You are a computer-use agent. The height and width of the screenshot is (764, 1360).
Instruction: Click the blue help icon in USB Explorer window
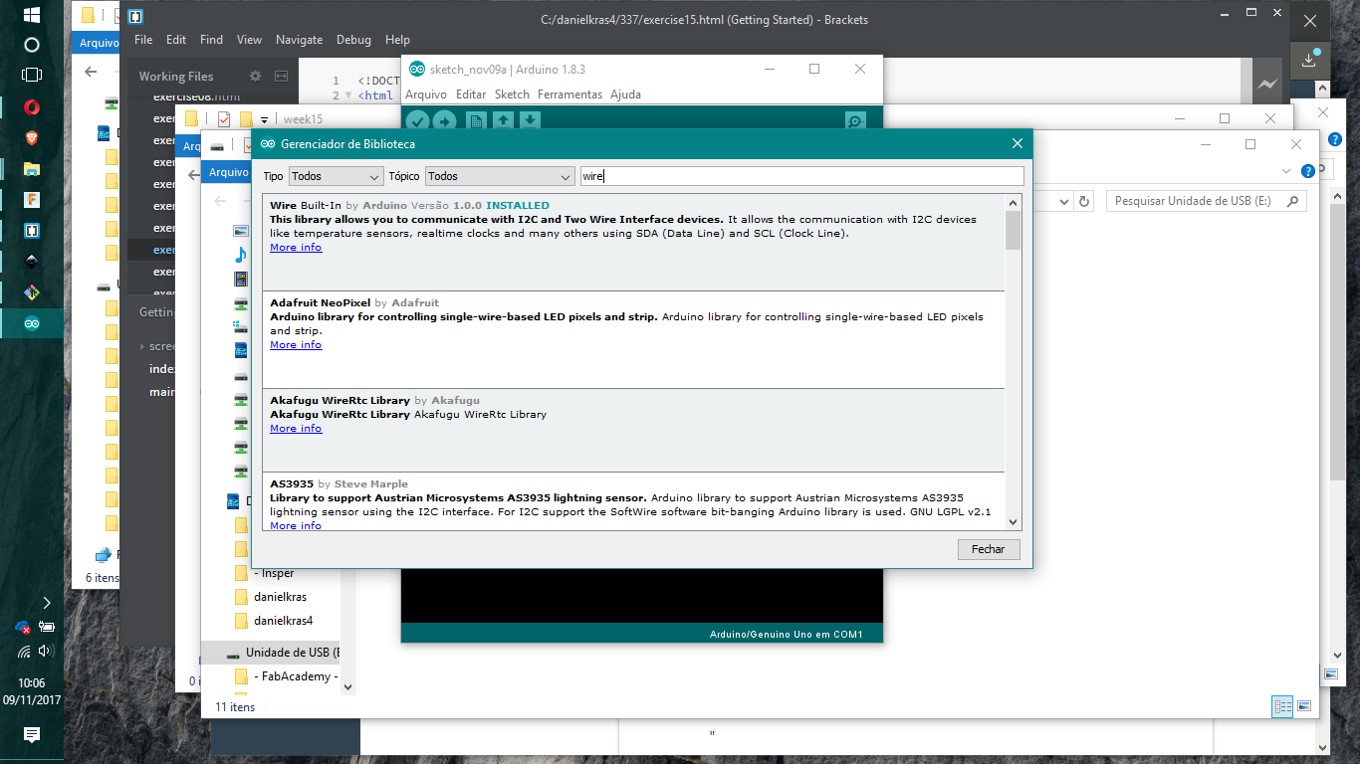tap(1308, 171)
